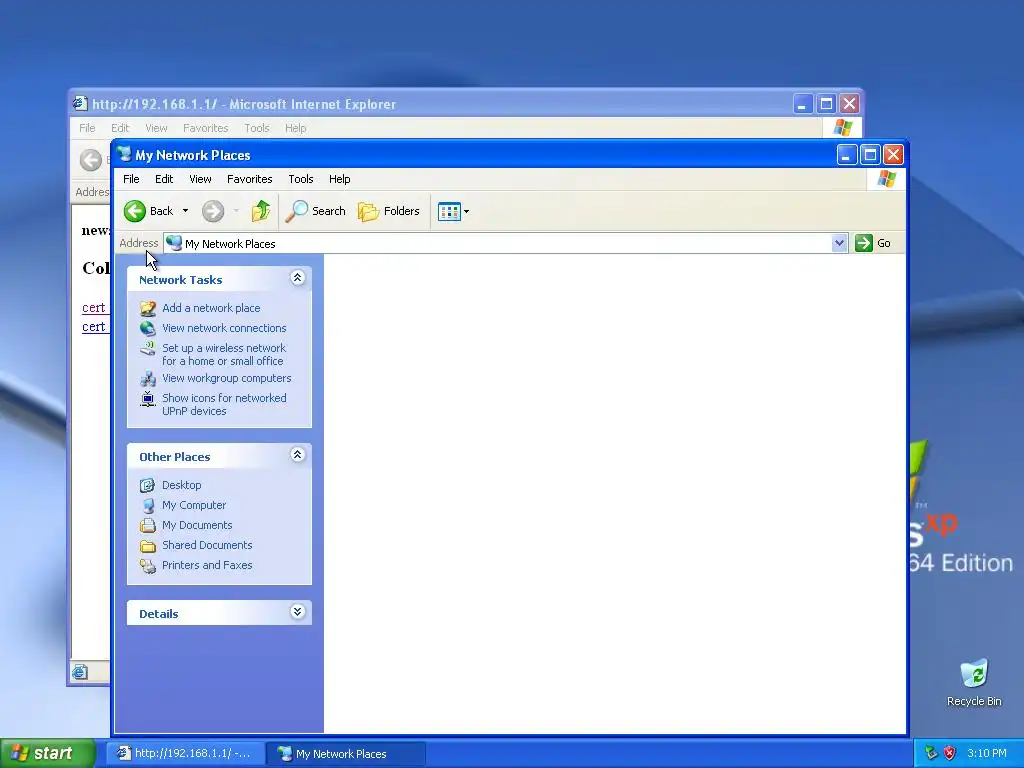This screenshot has width=1024, height=768.
Task: Open Favorites menu in My Network Places
Action: pos(249,179)
